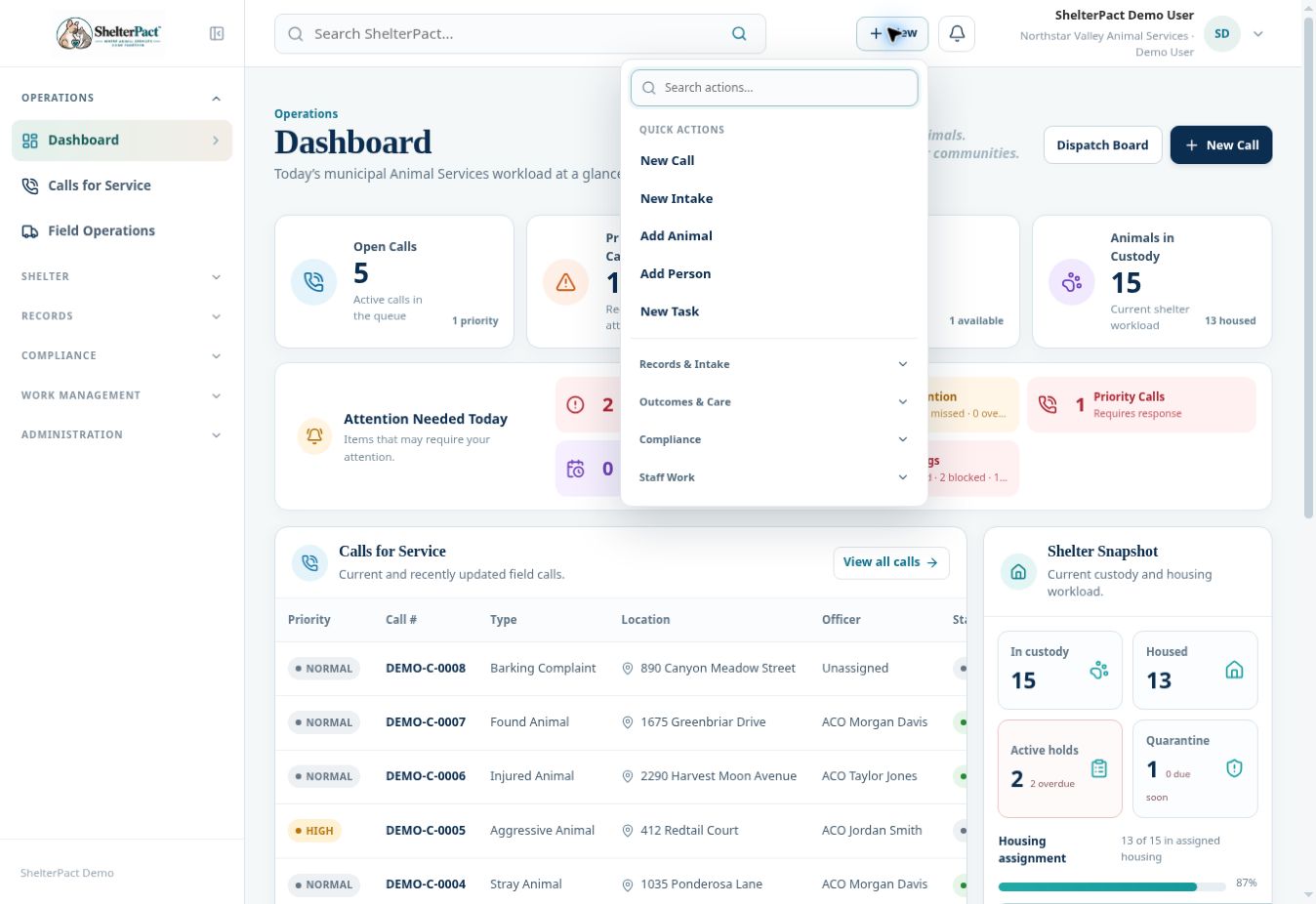Image resolution: width=1316 pixels, height=904 pixels.
Task: Open the Dispatch Board
Action: (1102, 145)
